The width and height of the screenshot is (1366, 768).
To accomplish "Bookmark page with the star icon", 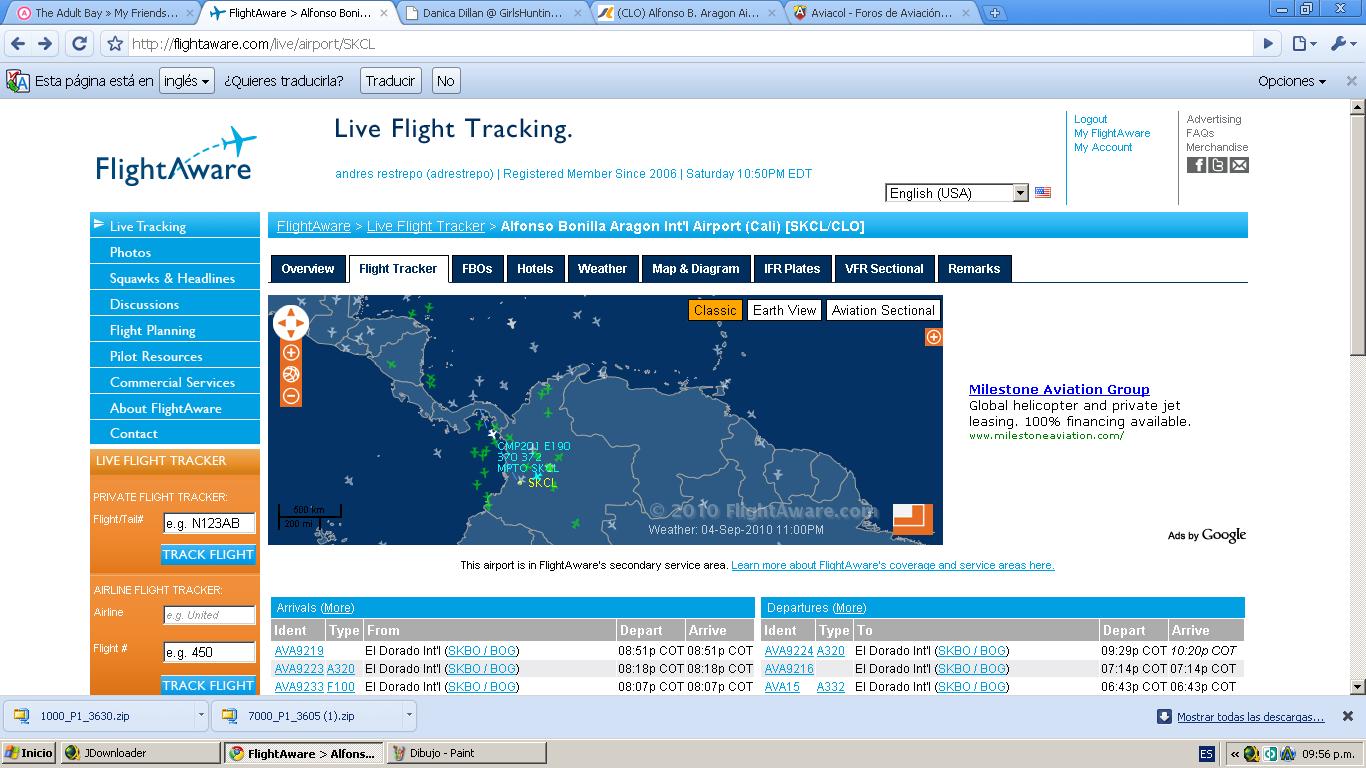I will tap(115, 44).
